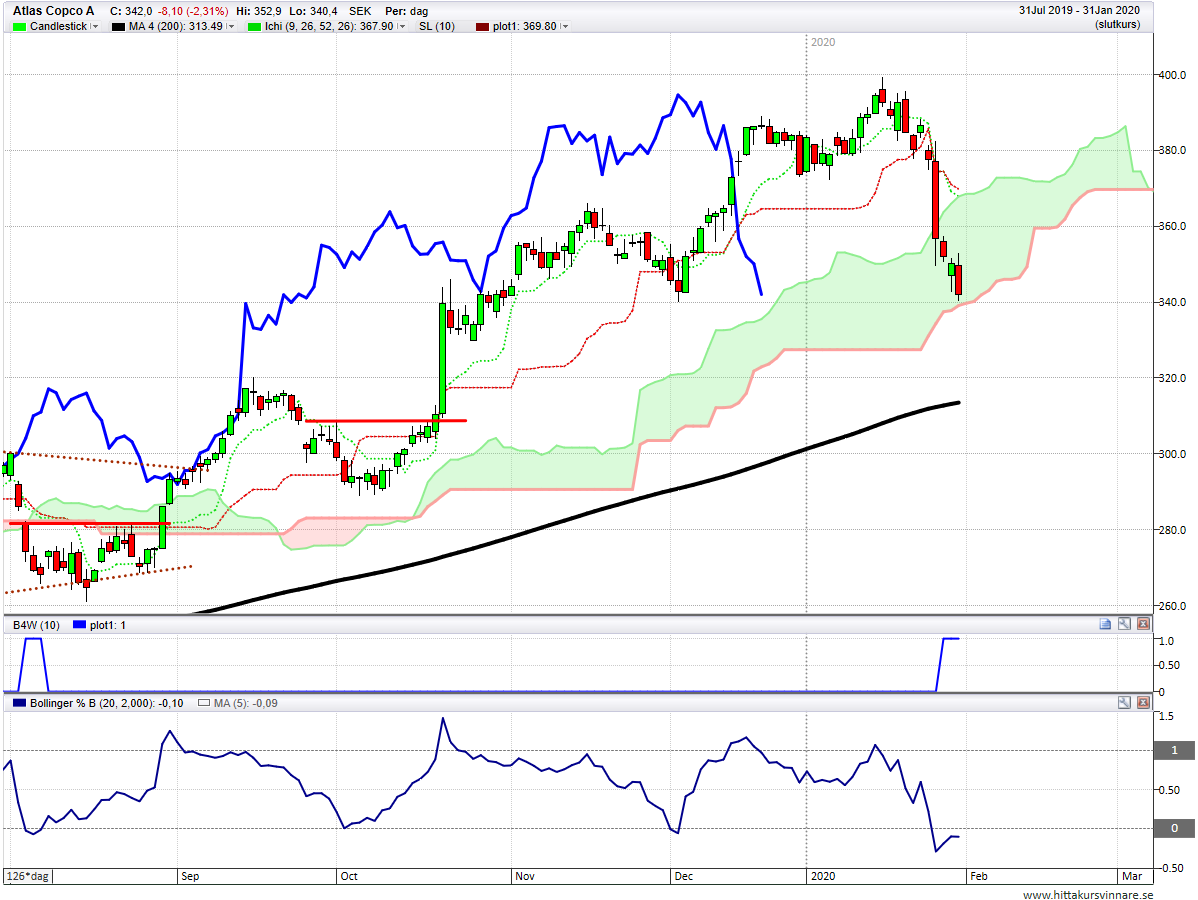Select the SL (10) indicator label
The image size is (1198, 900).
click(x=437, y=26)
